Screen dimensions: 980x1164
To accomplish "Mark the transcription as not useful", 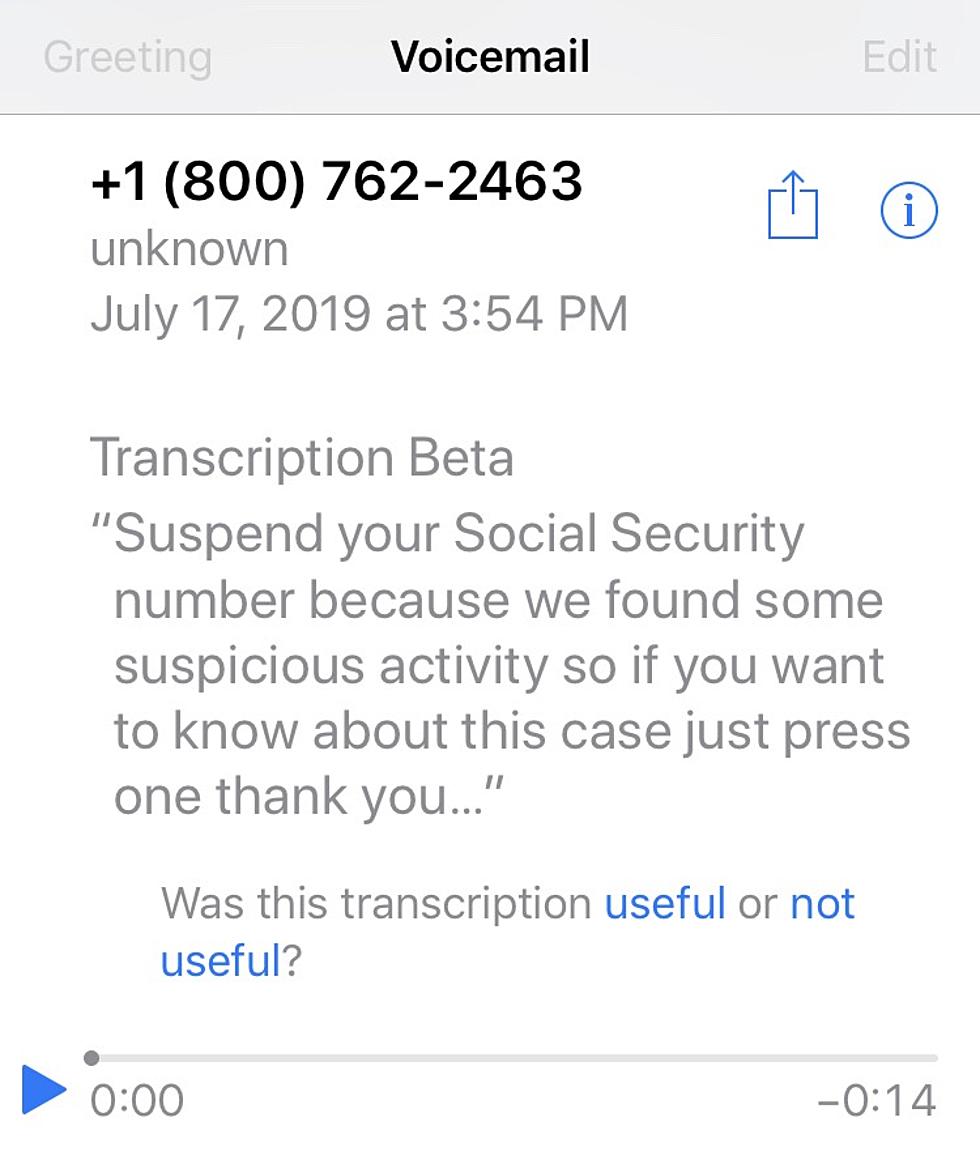I will [508, 932].
